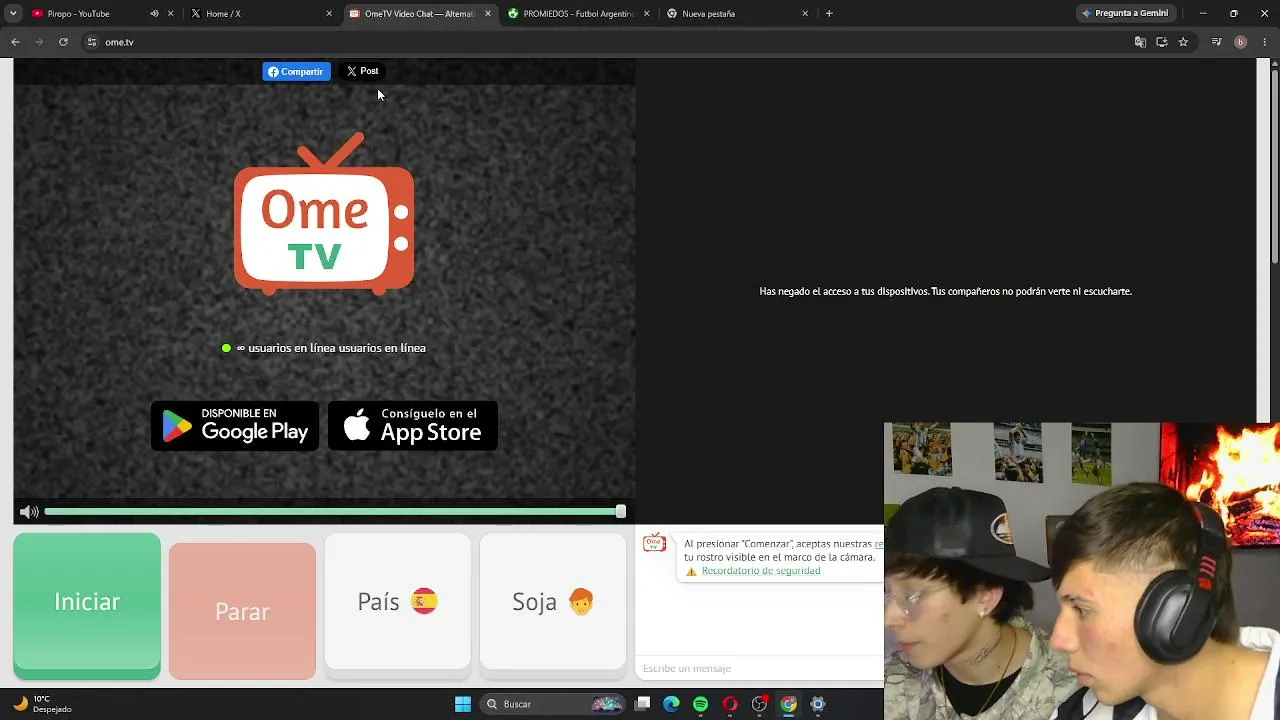The image size is (1280, 720).
Task: Mute the video chat speaker icon
Action: pos(29,512)
